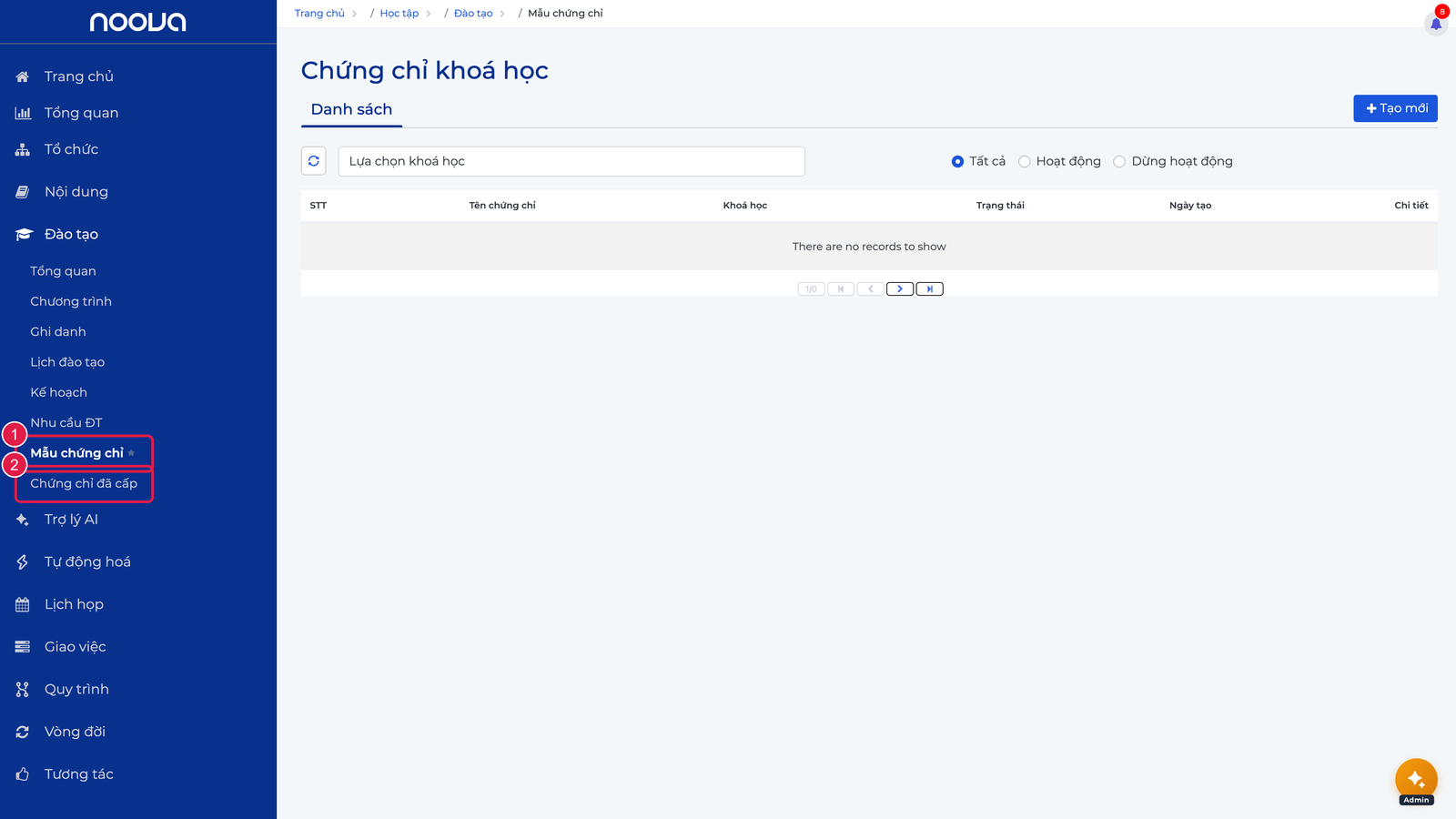
Task: Open Tổng quan under Đào tạo
Action: [x=63, y=271]
